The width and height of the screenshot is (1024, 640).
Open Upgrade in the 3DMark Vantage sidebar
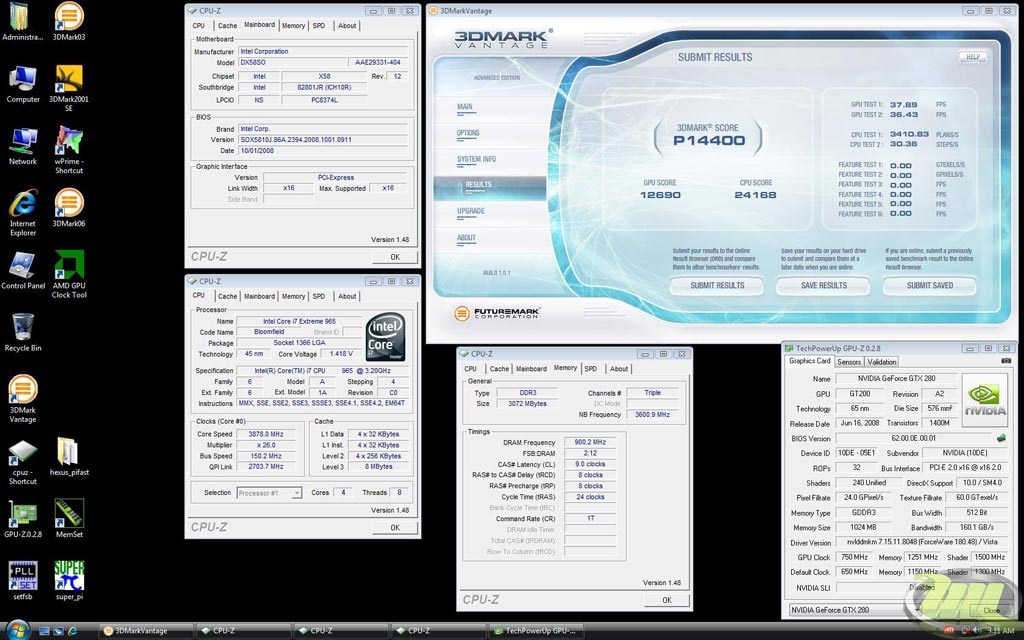click(x=471, y=212)
